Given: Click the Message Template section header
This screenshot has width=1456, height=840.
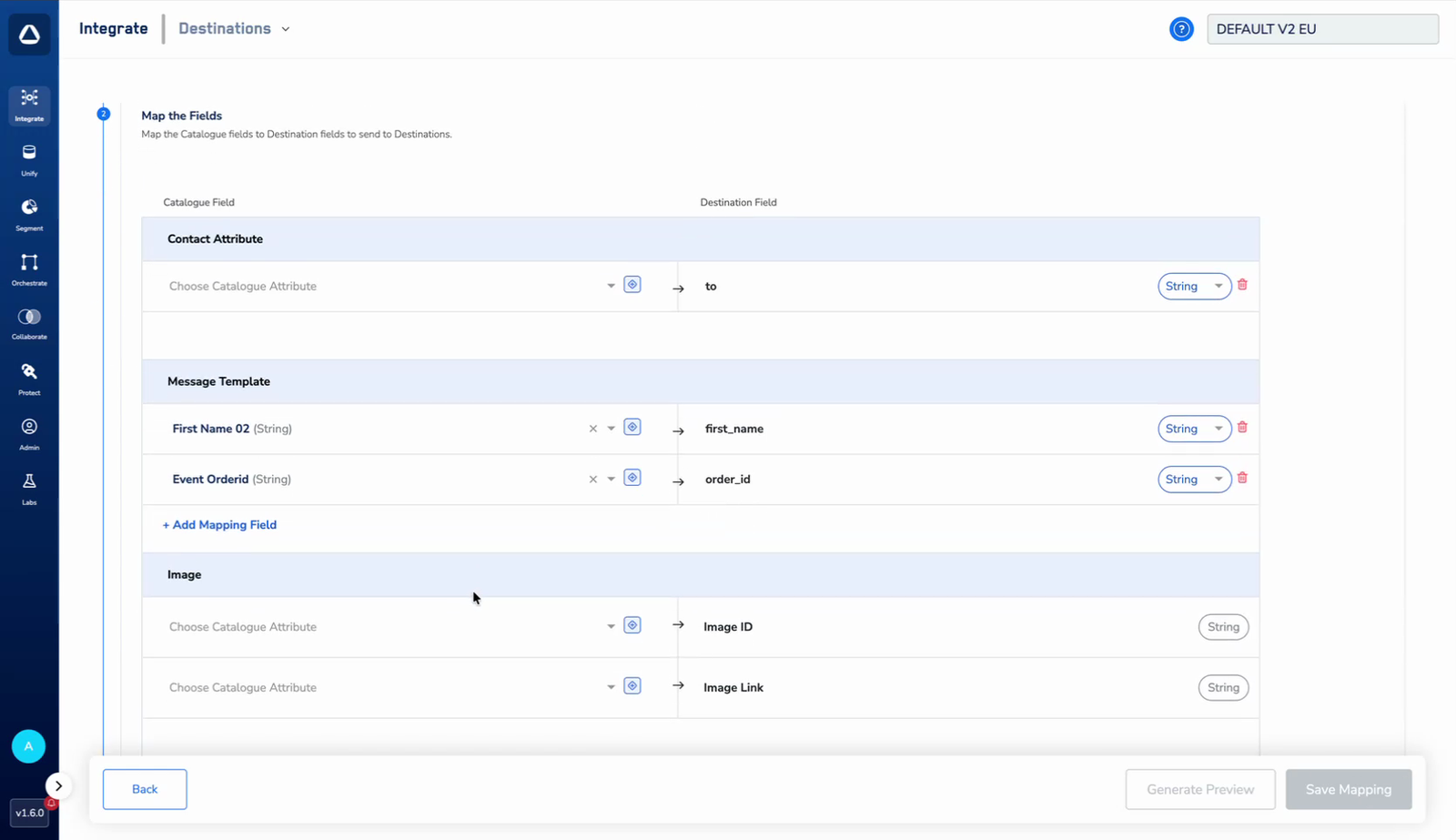Looking at the screenshot, I should [701, 381].
